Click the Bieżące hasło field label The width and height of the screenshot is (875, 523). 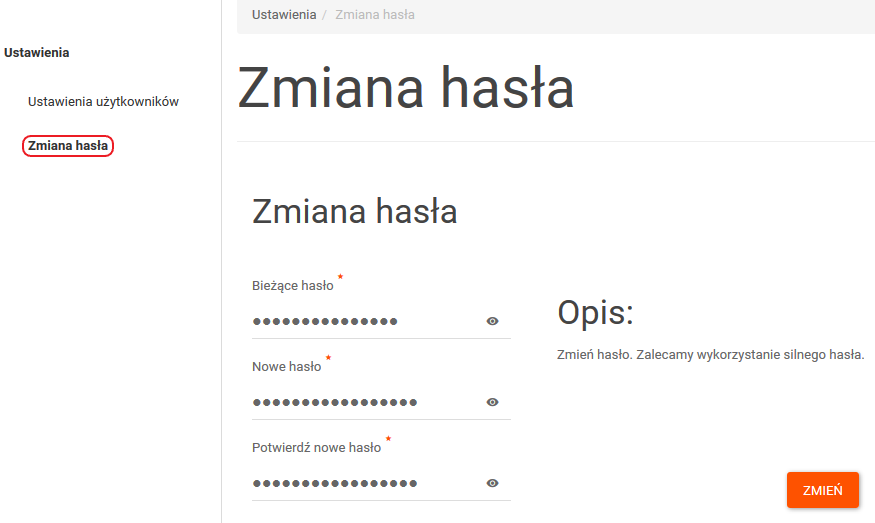coord(292,286)
